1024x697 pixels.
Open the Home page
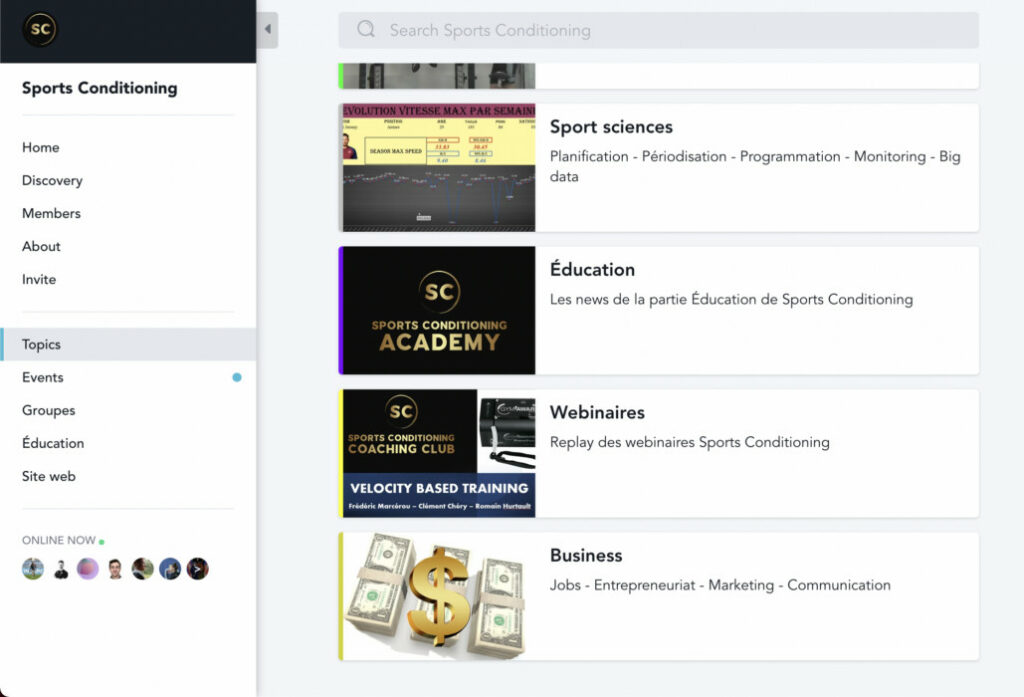41,147
